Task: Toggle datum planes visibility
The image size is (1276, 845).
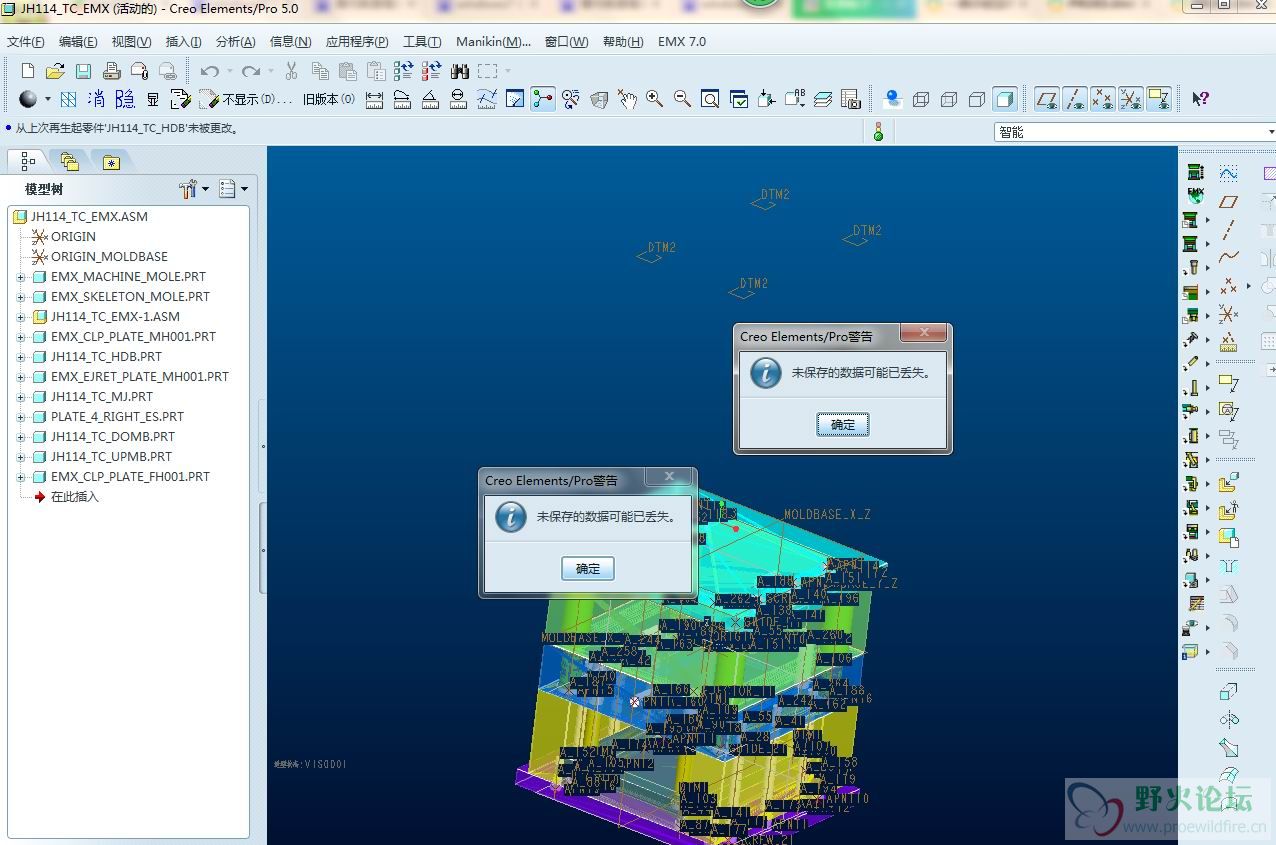Action: click(x=1047, y=99)
